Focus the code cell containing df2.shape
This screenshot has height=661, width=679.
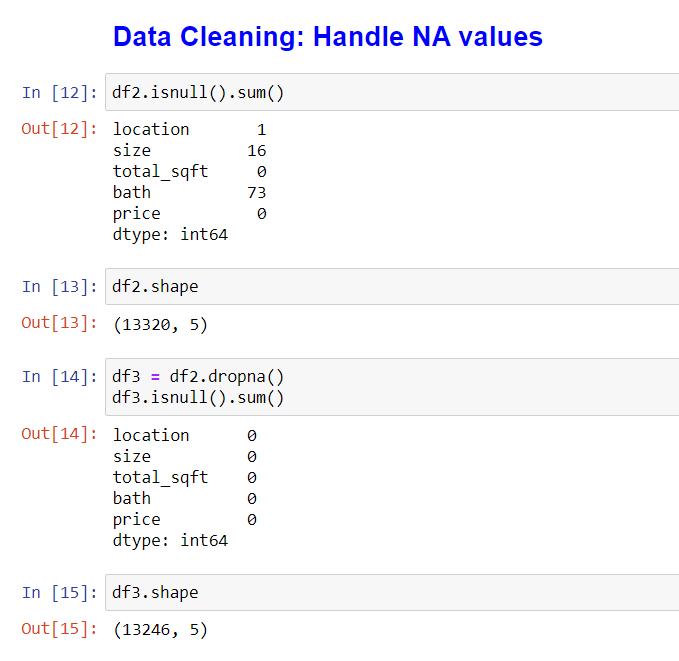(392, 286)
